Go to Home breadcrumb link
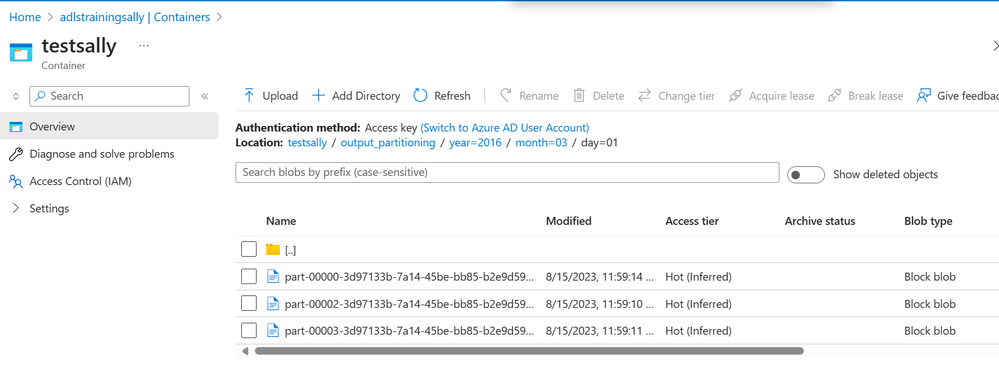This screenshot has height=390, width=999. coord(25,17)
